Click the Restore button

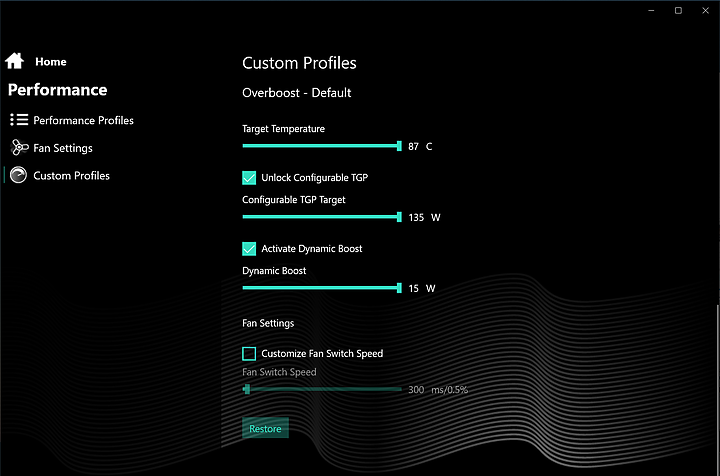pyautogui.click(x=265, y=428)
